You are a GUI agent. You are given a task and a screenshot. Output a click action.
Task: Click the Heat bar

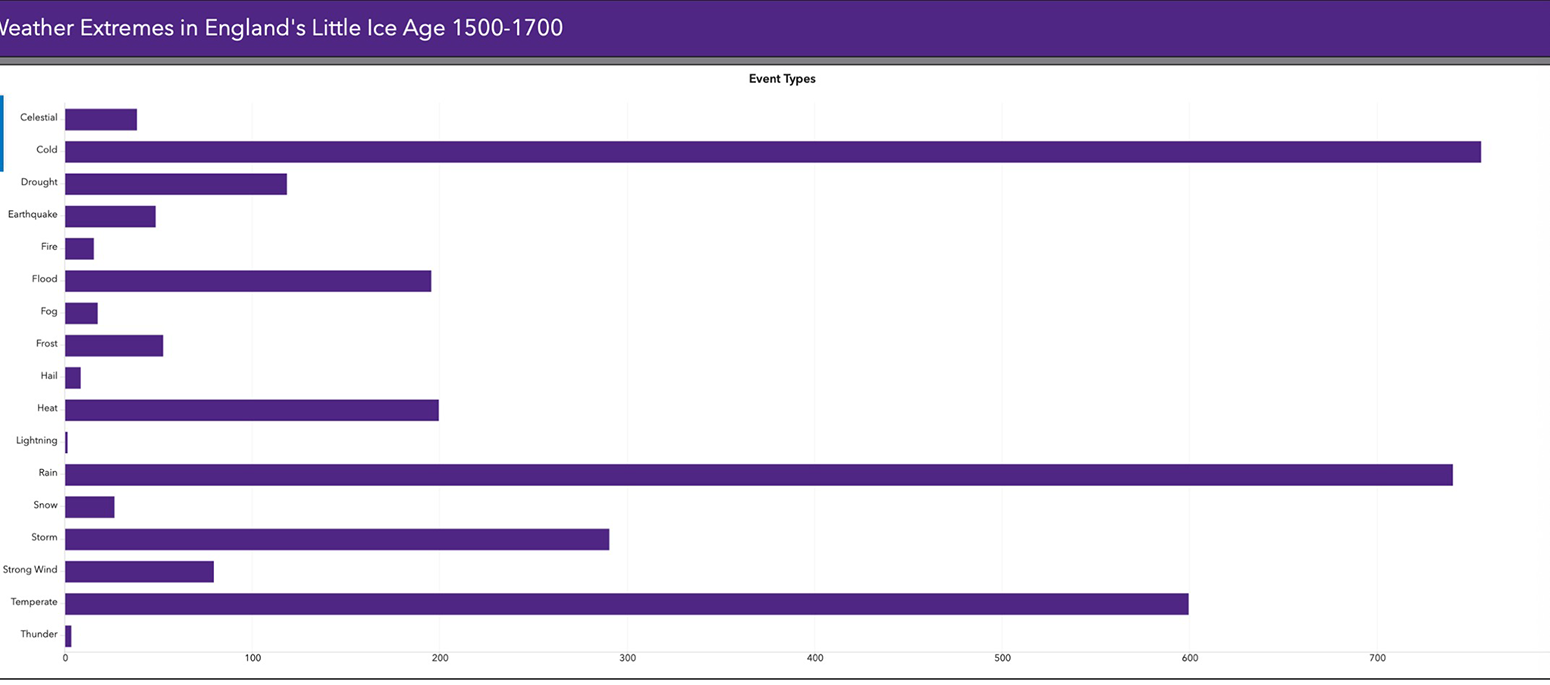251,410
